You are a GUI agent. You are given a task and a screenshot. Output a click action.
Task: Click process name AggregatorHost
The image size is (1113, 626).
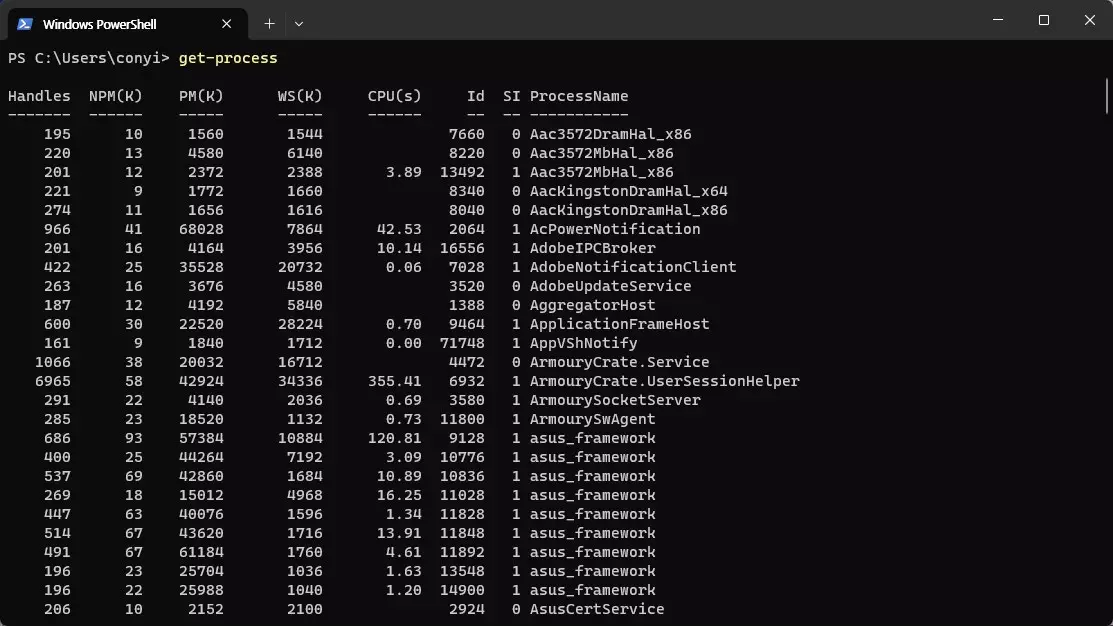click(x=593, y=305)
